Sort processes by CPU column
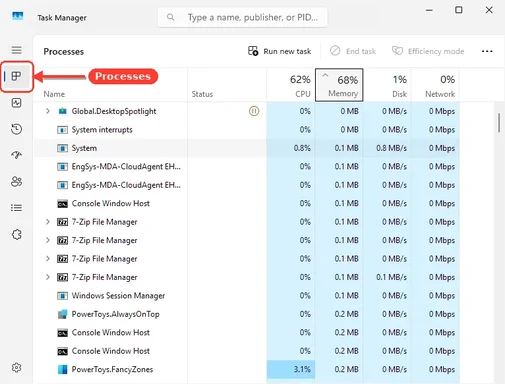This screenshot has height=384, width=505. click(x=291, y=85)
